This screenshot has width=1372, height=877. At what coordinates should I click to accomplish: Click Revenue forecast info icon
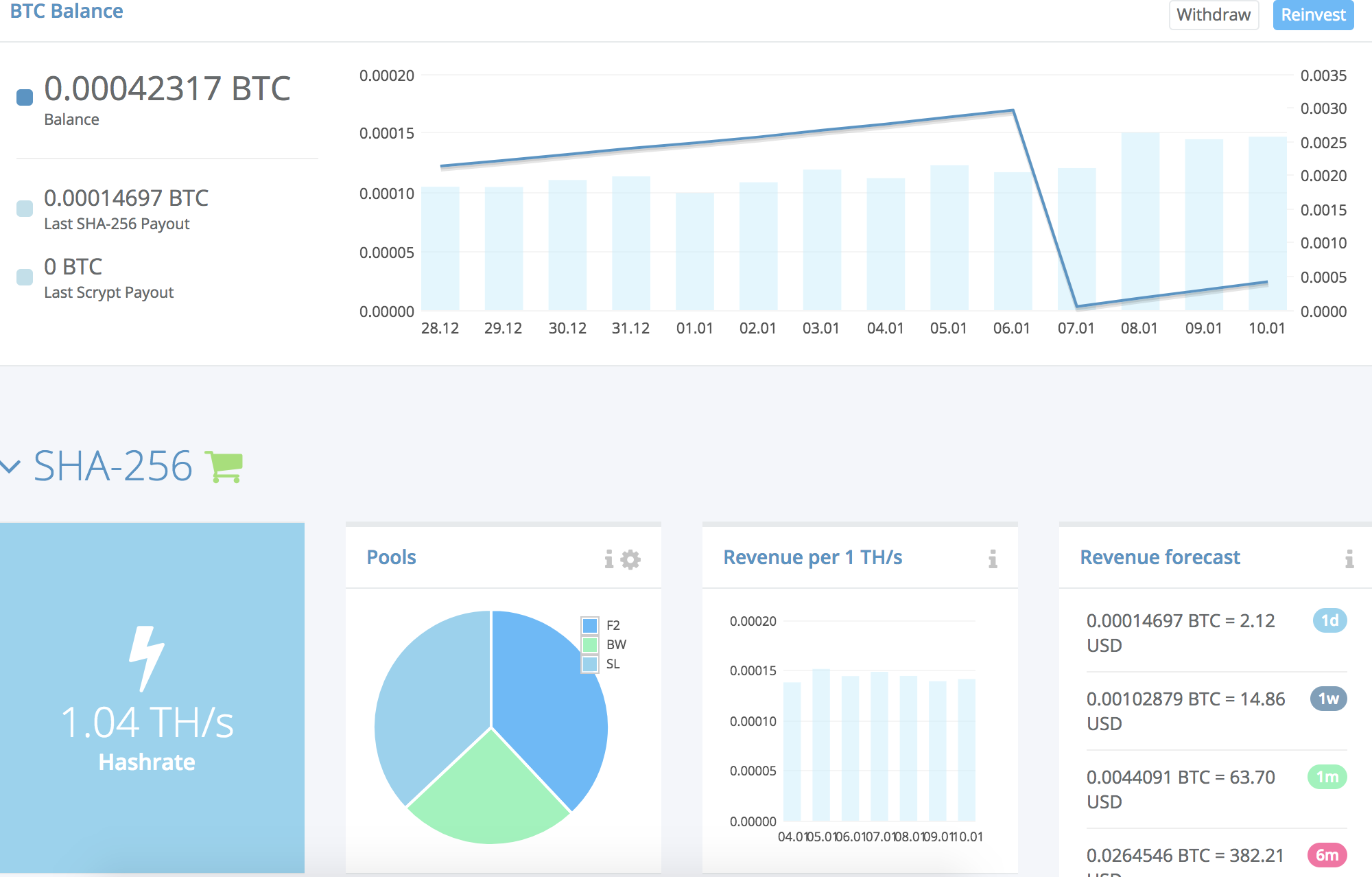(x=1349, y=559)
